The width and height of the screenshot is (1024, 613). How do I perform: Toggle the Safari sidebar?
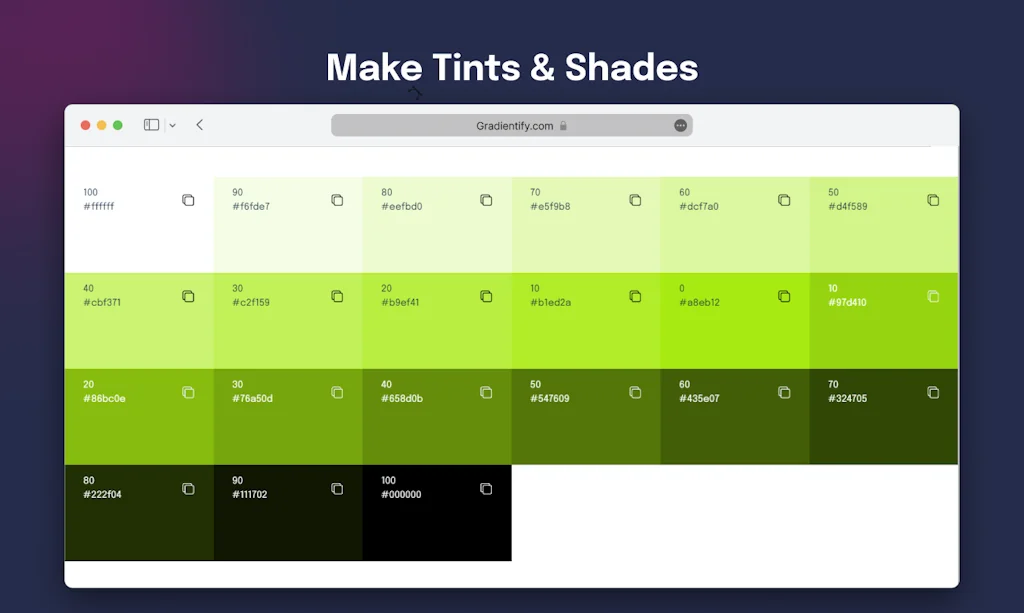[150, 124]
